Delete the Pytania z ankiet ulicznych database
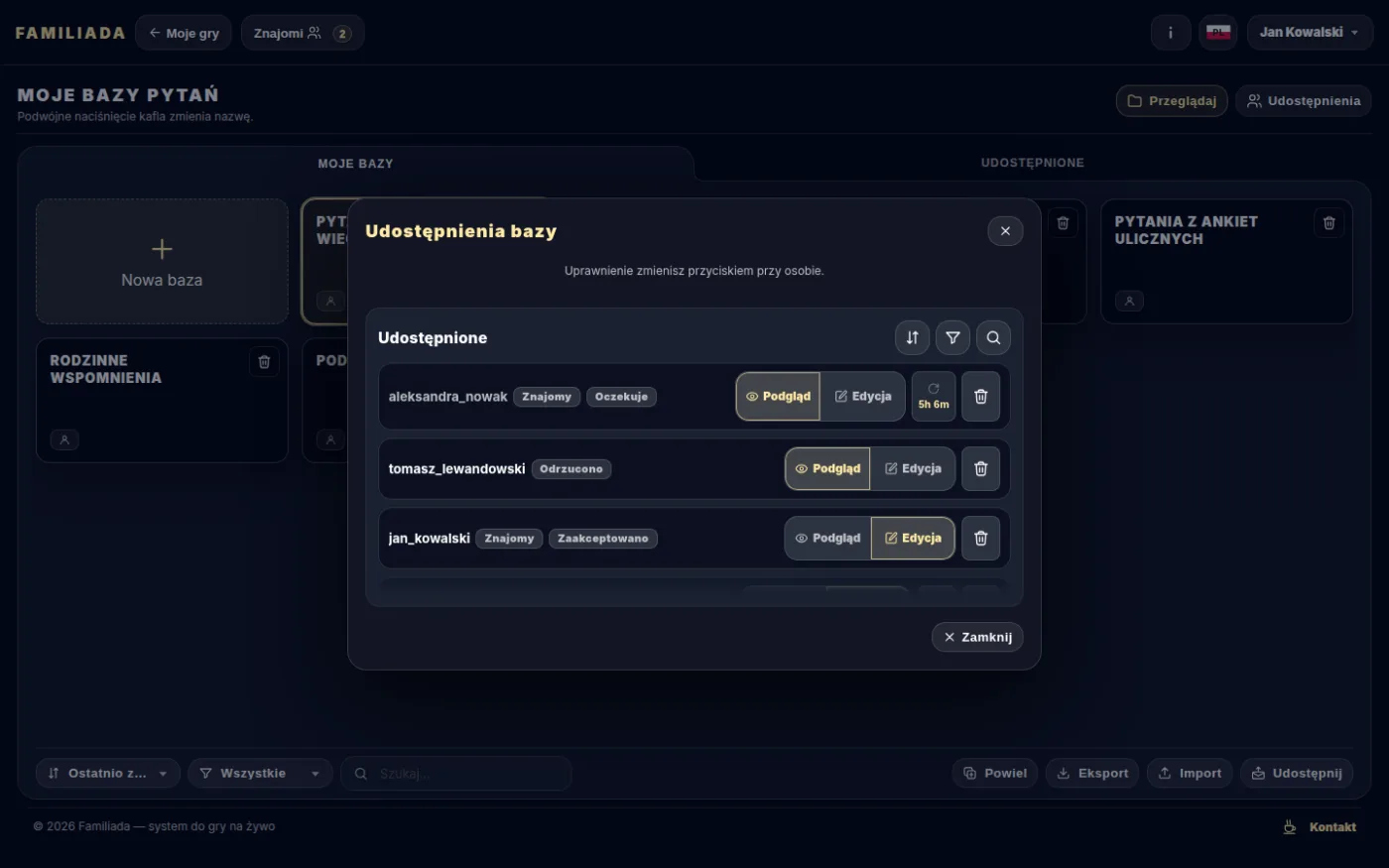This screenshot has width=1389, height=868. (x=1329, y=223)
